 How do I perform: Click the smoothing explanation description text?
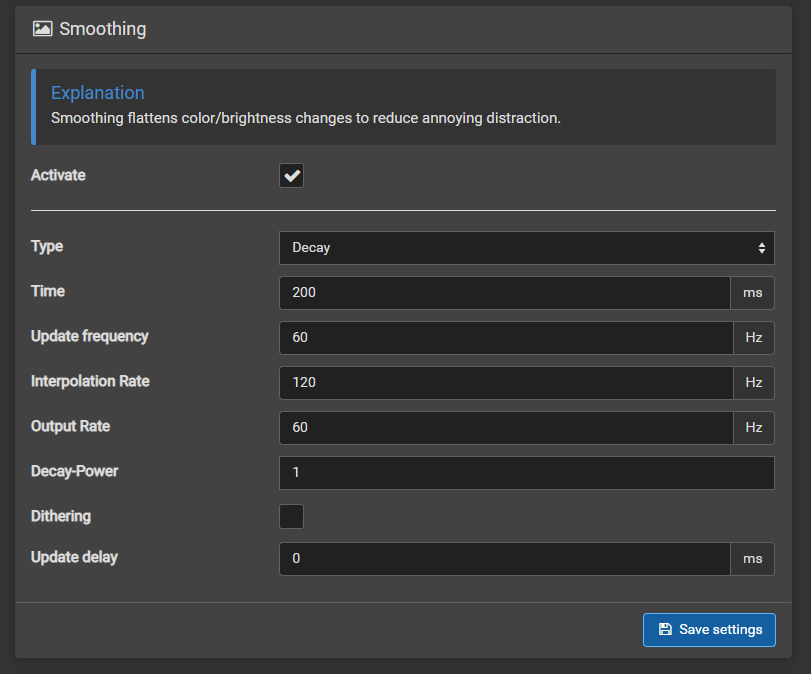[x=305, y=118]
